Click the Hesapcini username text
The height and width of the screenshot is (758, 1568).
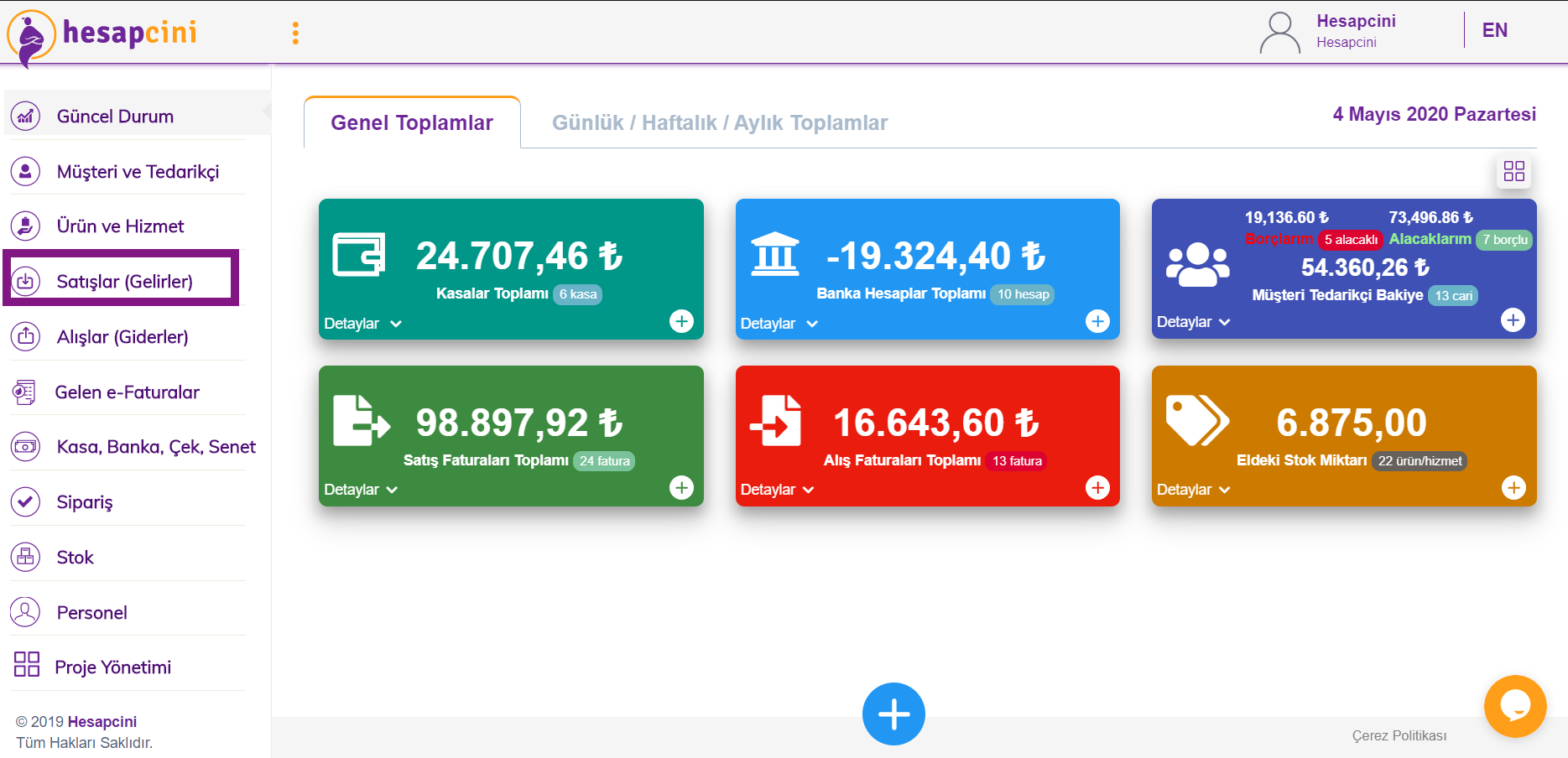click(1356, 21)
